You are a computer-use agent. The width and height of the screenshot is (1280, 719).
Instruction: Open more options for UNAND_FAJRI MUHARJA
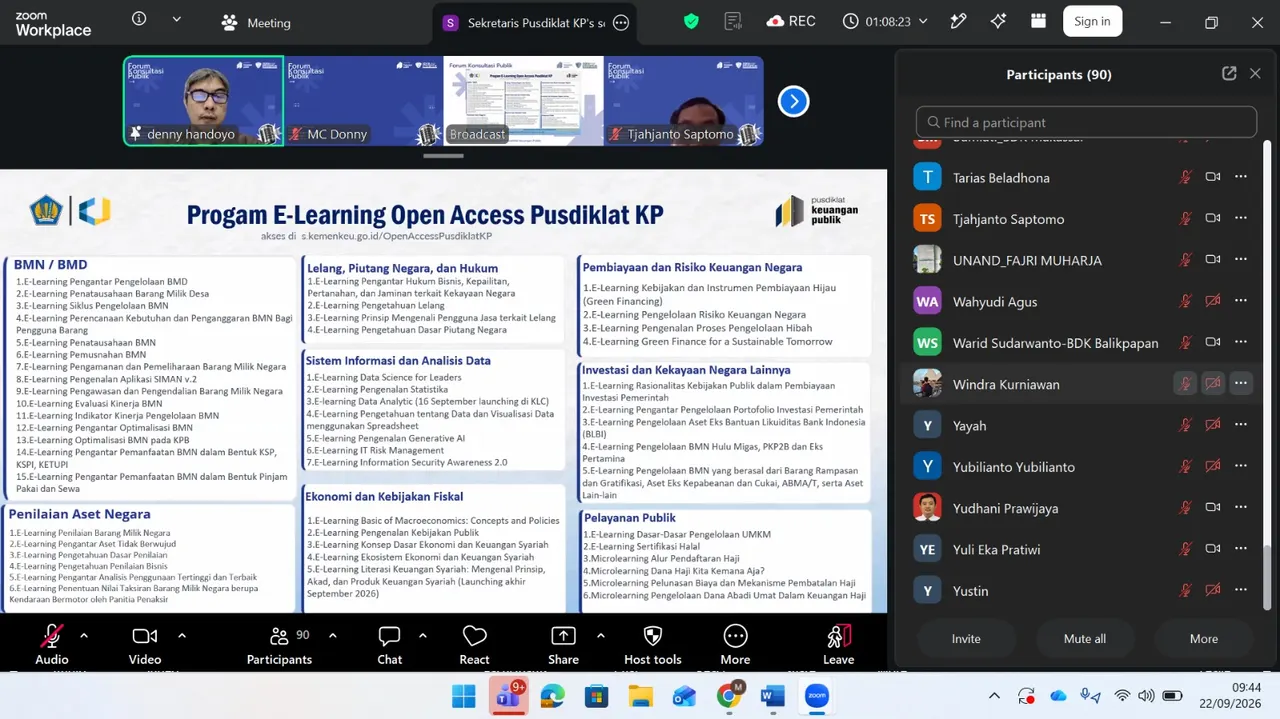click(1241, 260)
